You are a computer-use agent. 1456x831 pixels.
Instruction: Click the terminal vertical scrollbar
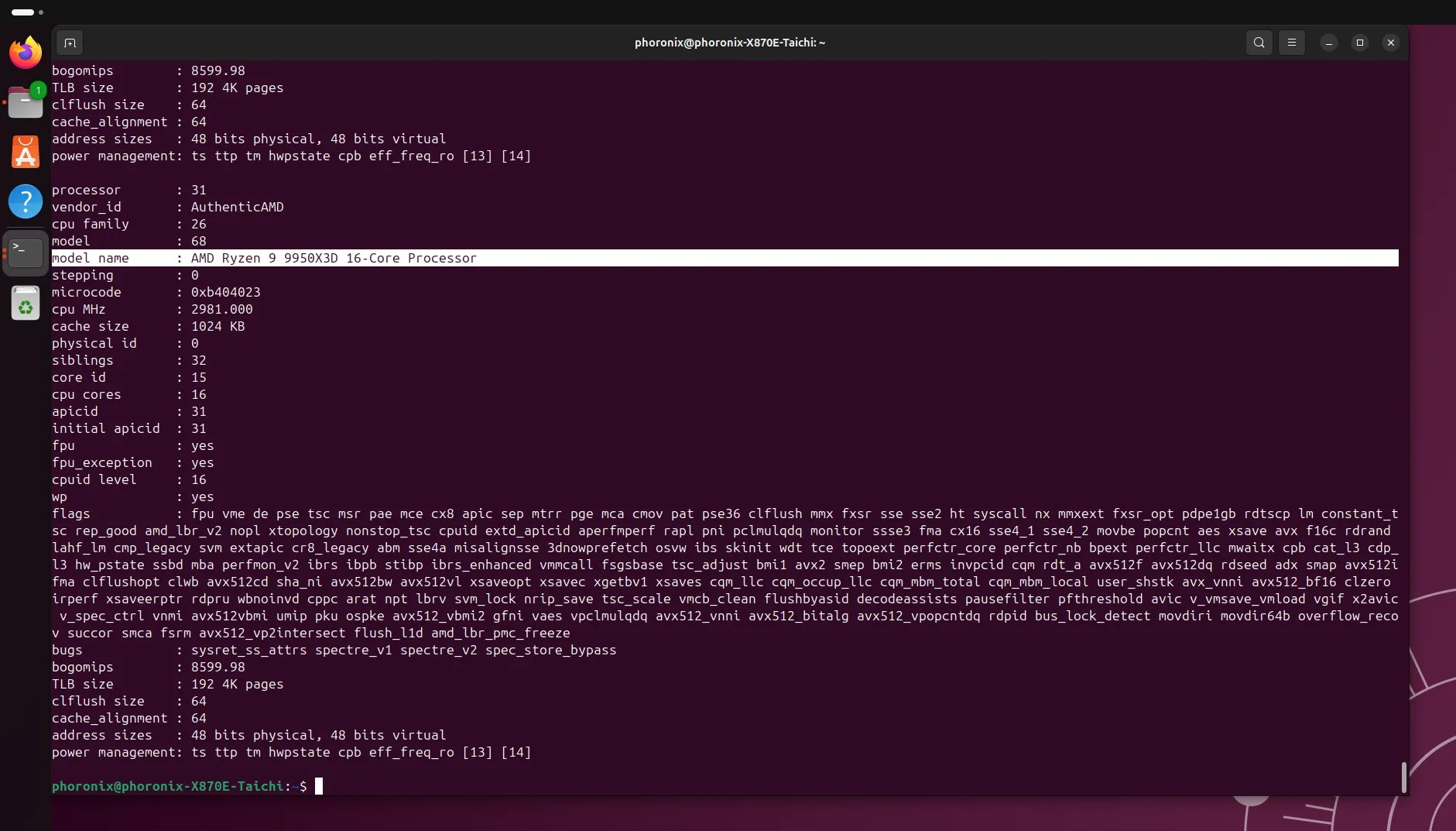(x=1403, y=778)
